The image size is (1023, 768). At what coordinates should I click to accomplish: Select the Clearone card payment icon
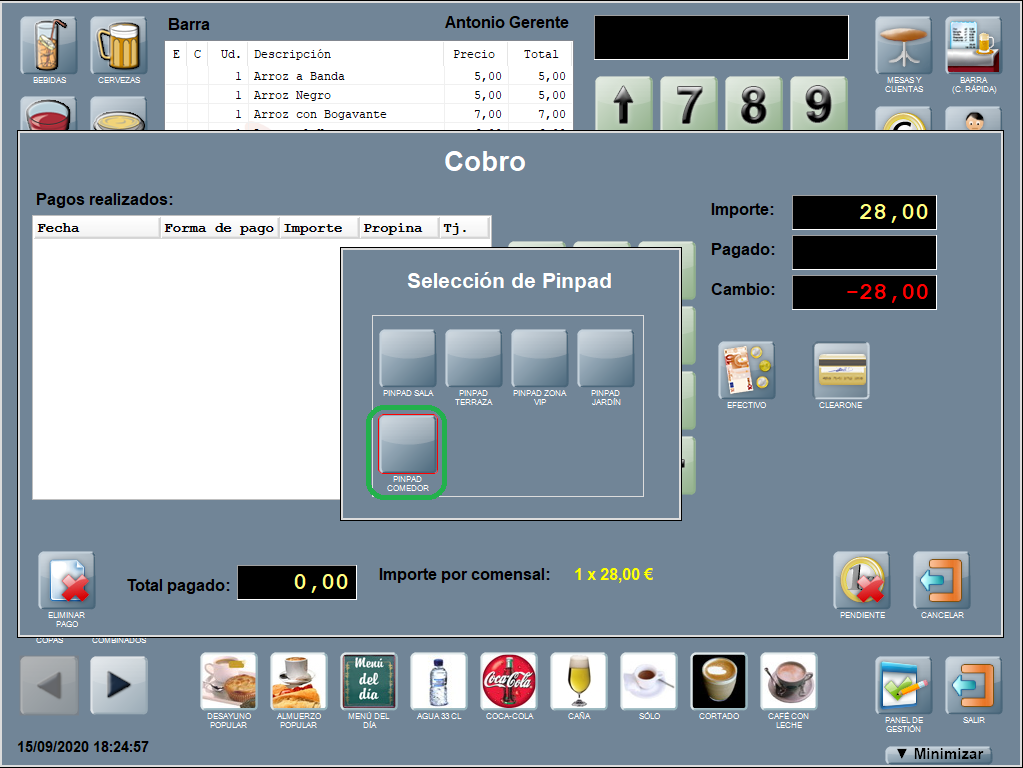point(841,371)
